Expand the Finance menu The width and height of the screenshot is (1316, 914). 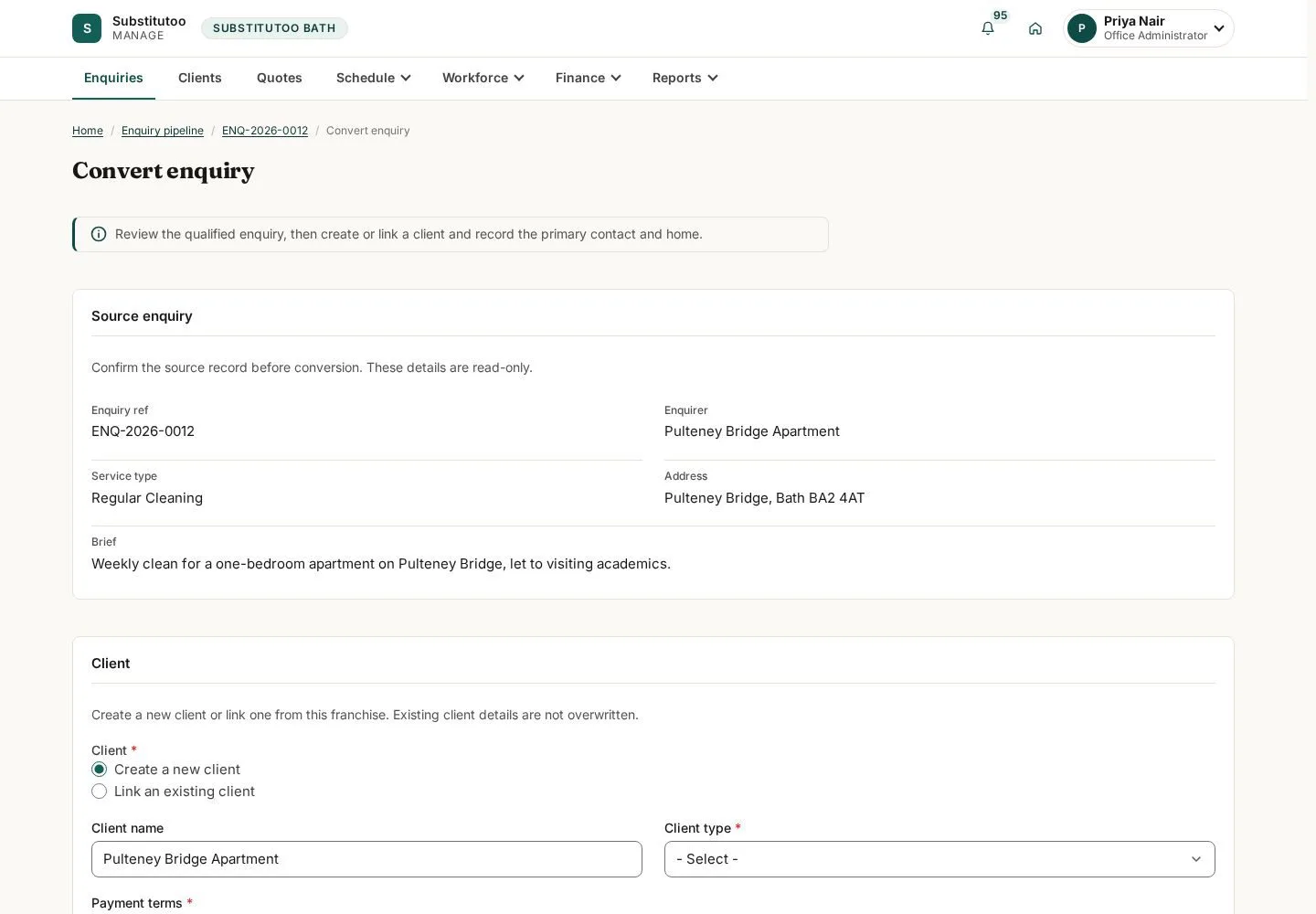pyautogui.click(x=589, y=78)
